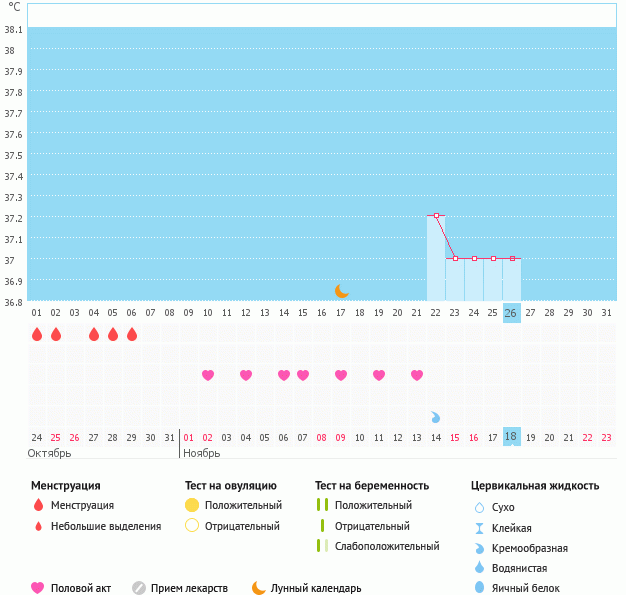Click the Половой акт heart legend icon
Image resolution: width=626 pixels, height=595 pixels.
point(38,588)
